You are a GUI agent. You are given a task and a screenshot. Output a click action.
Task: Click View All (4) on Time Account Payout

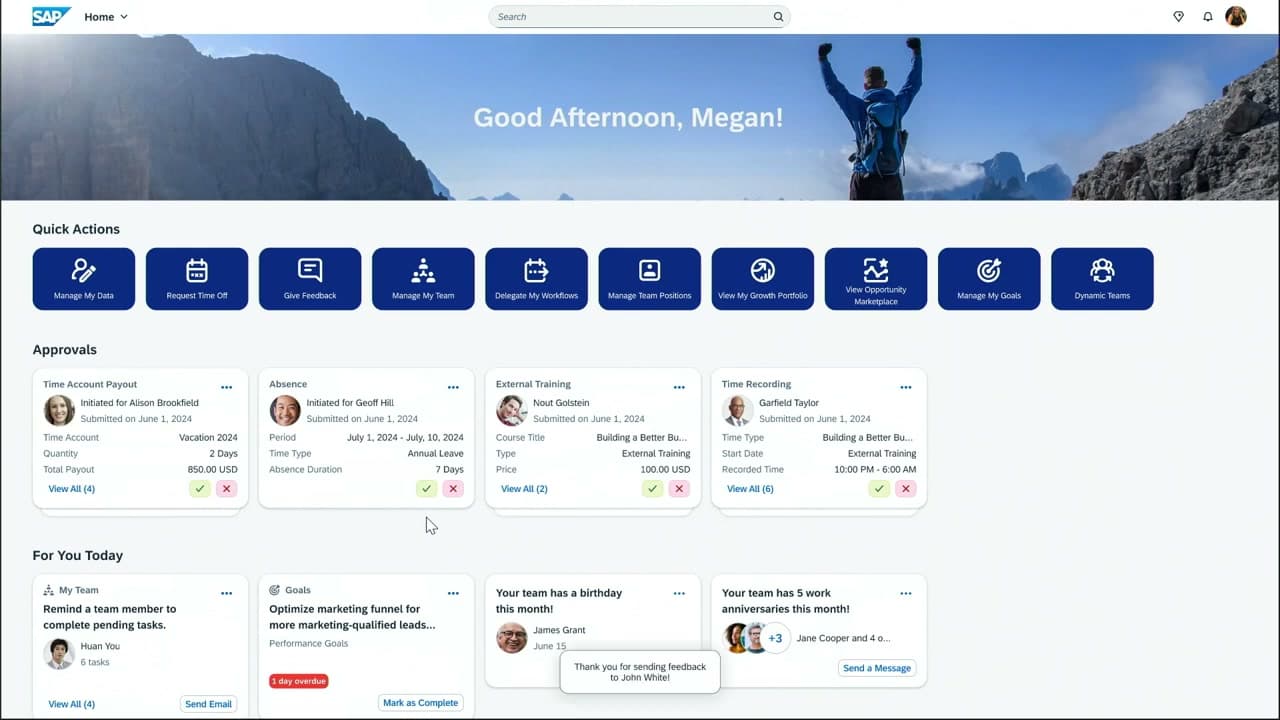coord(72,489)
